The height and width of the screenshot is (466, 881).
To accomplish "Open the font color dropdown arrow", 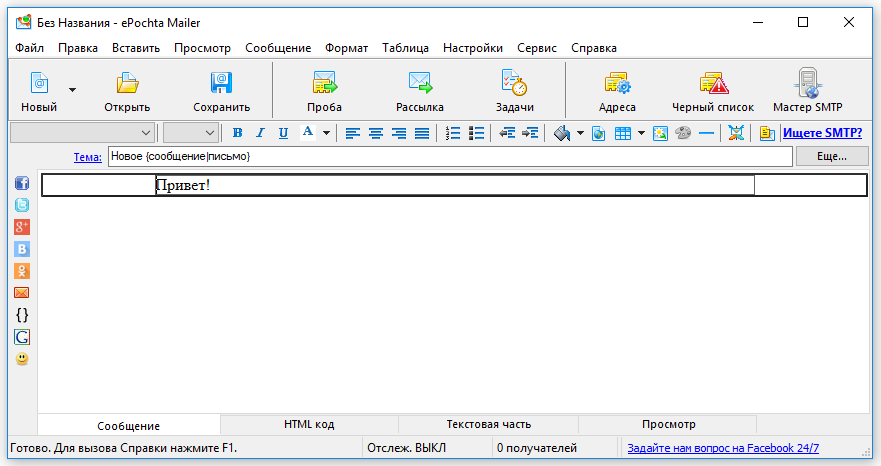I will pyautogui.click(x=326, y=133).
